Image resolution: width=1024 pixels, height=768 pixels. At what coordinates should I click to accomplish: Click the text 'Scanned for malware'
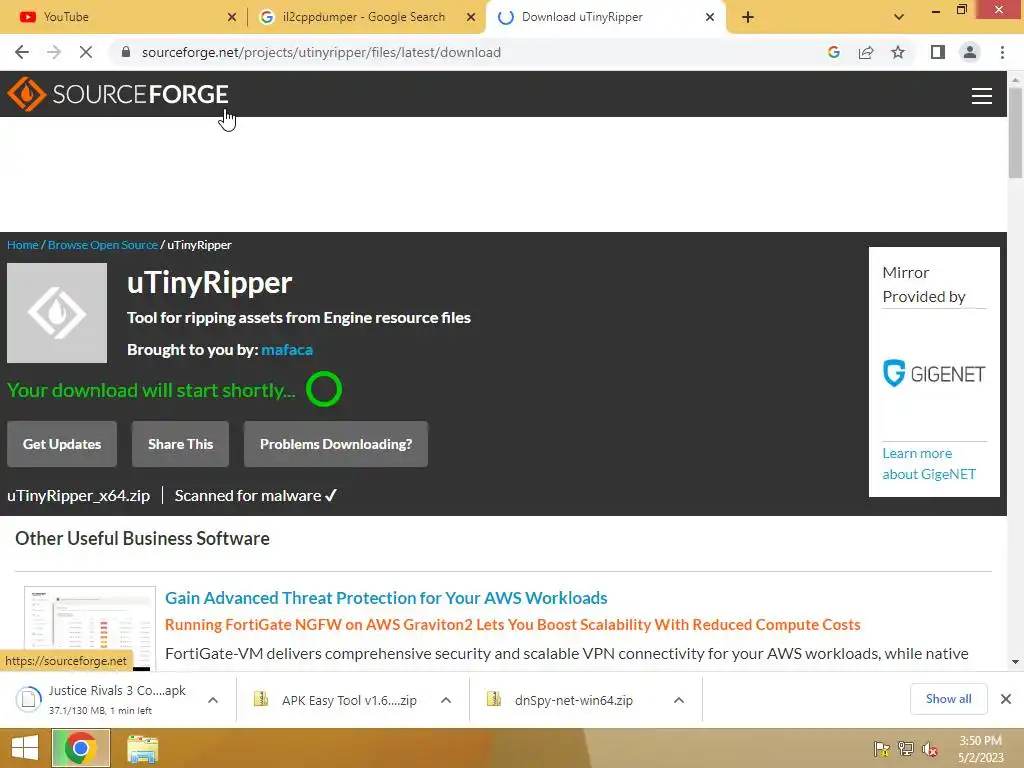click(x=248, y=496)
